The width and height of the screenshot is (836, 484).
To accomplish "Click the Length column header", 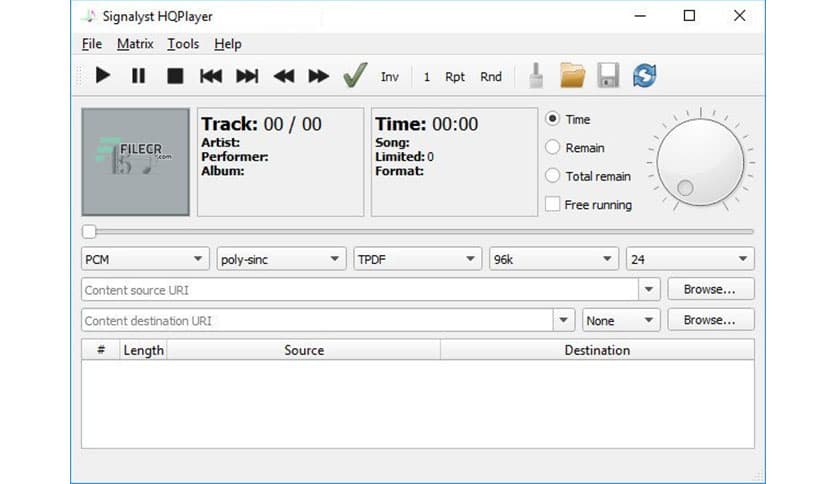I will 143,350.
